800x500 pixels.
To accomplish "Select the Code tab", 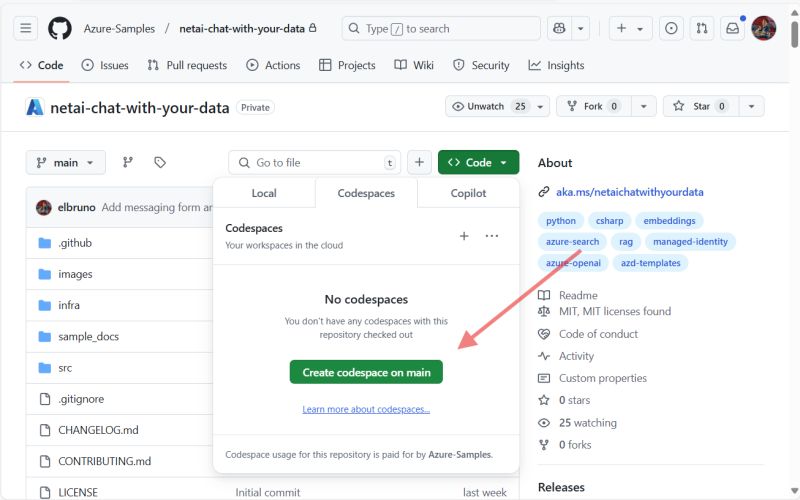I will pos(42,65).
